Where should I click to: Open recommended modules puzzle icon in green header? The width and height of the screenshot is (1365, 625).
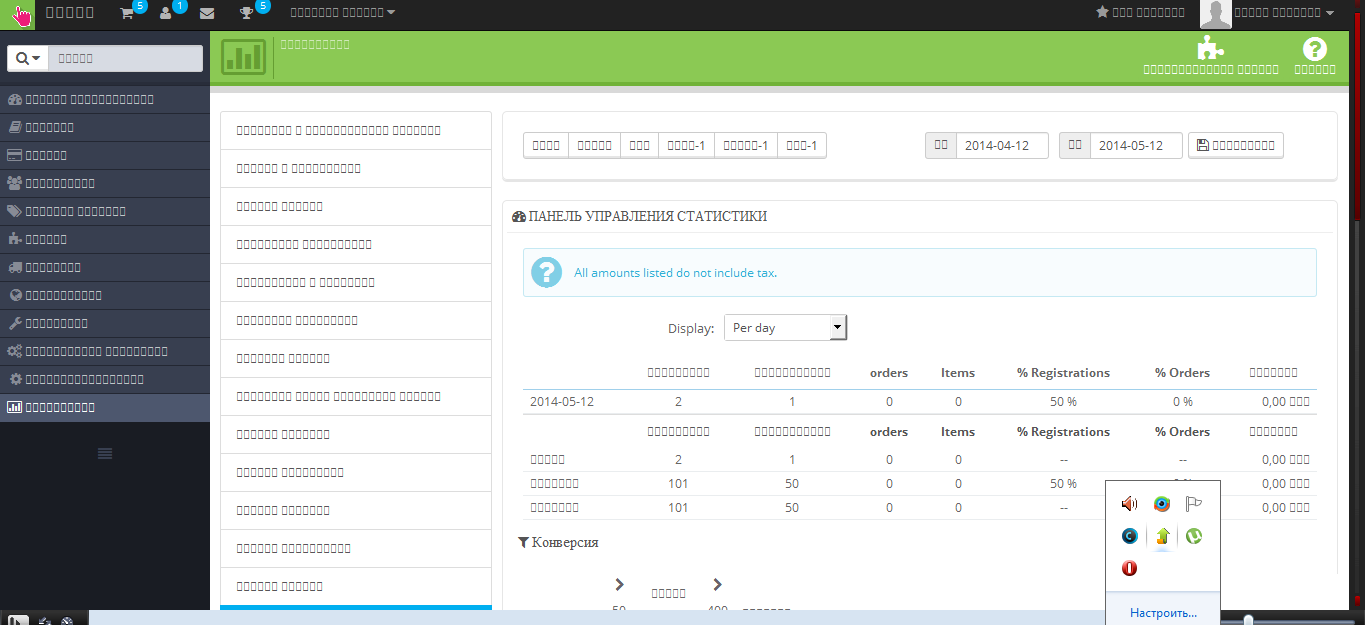[1211, 49]
